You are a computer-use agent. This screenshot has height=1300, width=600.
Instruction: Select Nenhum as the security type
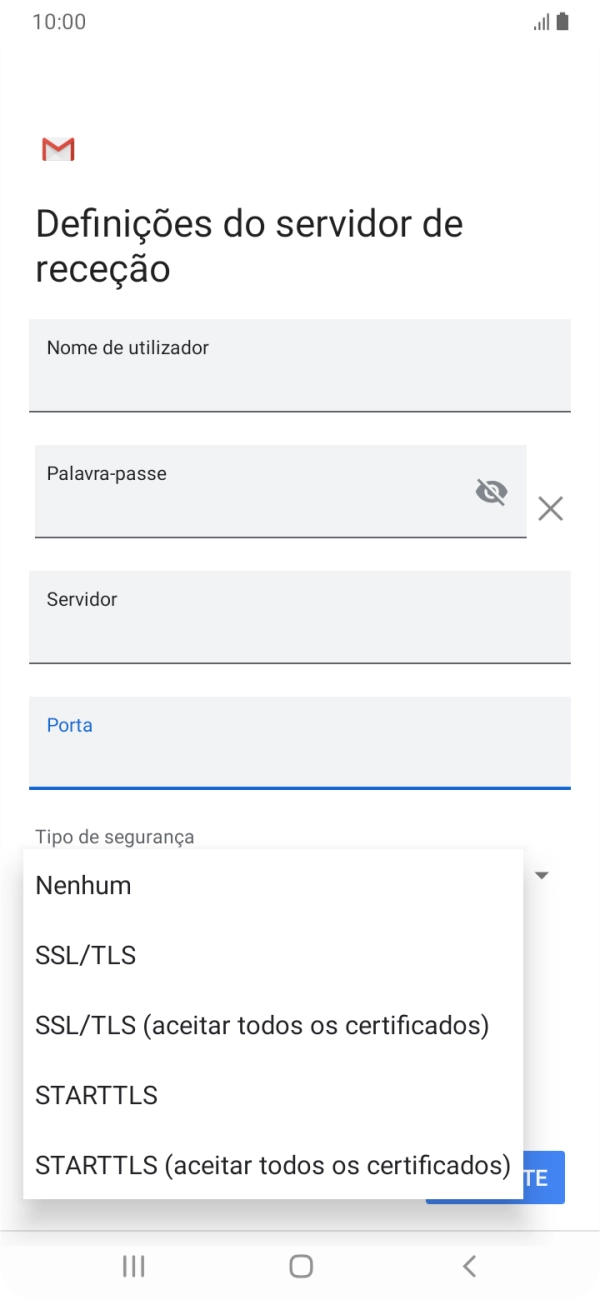pyautogui.click(x=82, y=885)
